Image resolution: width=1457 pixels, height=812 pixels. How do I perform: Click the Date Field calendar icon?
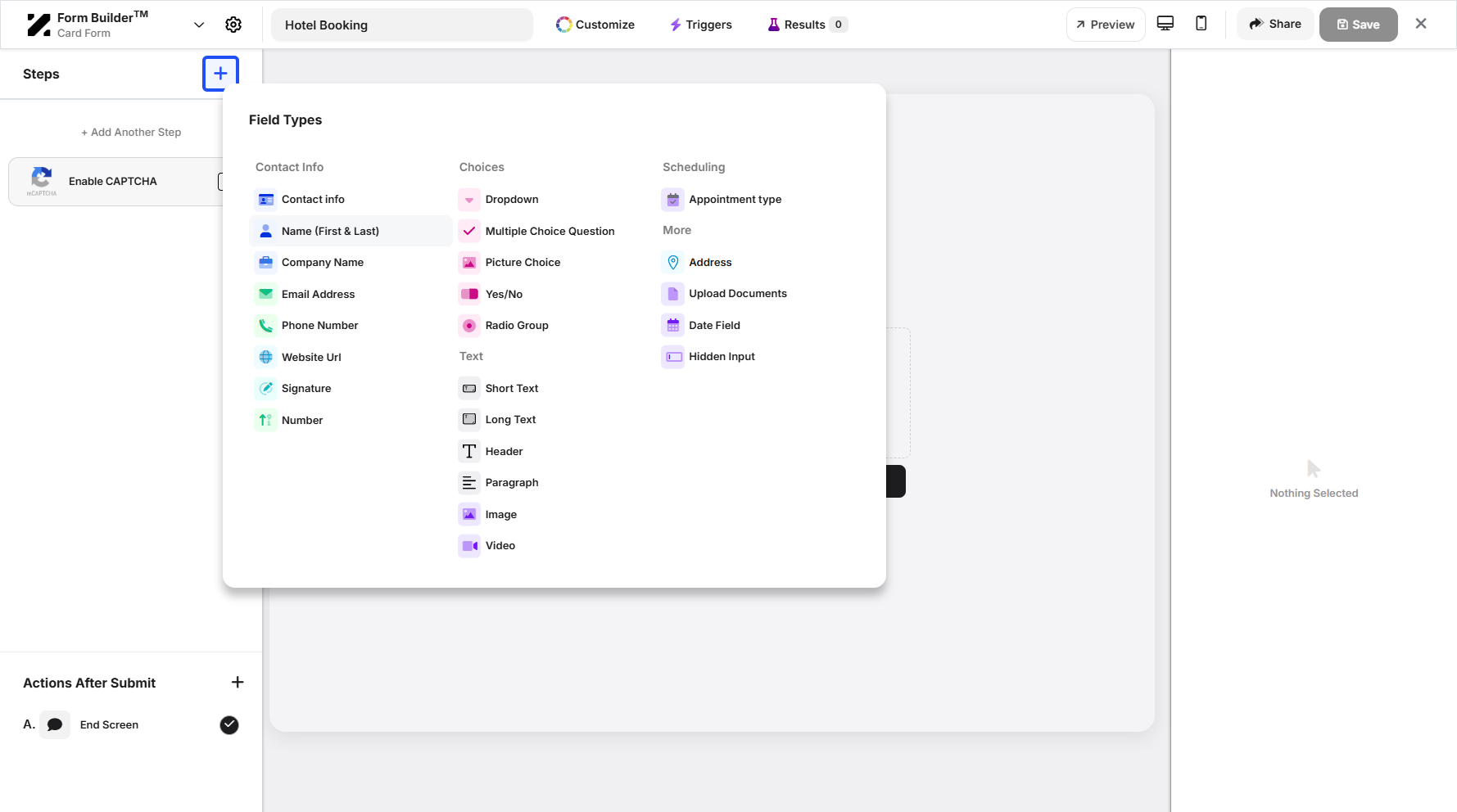pos(673,326)
